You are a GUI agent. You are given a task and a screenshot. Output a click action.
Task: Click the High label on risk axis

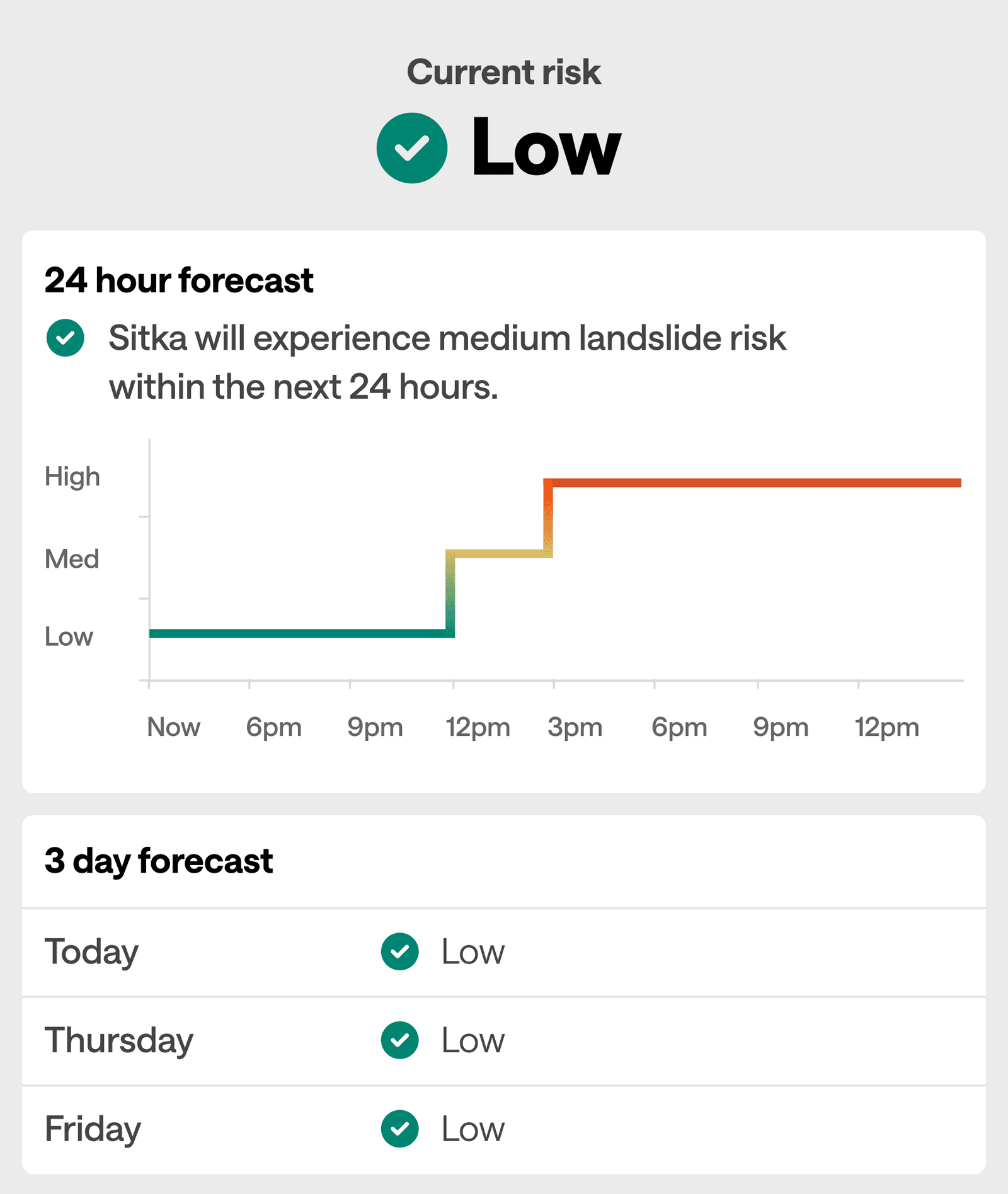tap(72, 477)
